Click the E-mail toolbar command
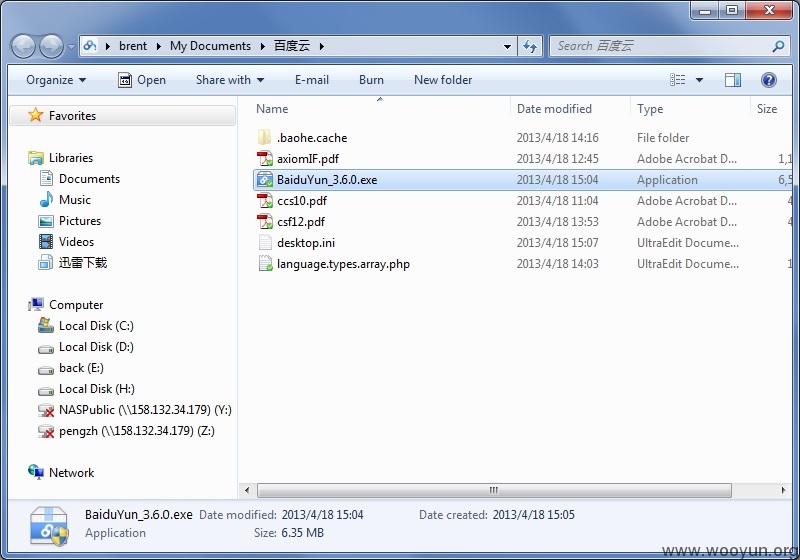This screenshot has height=560, width=800. pos(312,80)
